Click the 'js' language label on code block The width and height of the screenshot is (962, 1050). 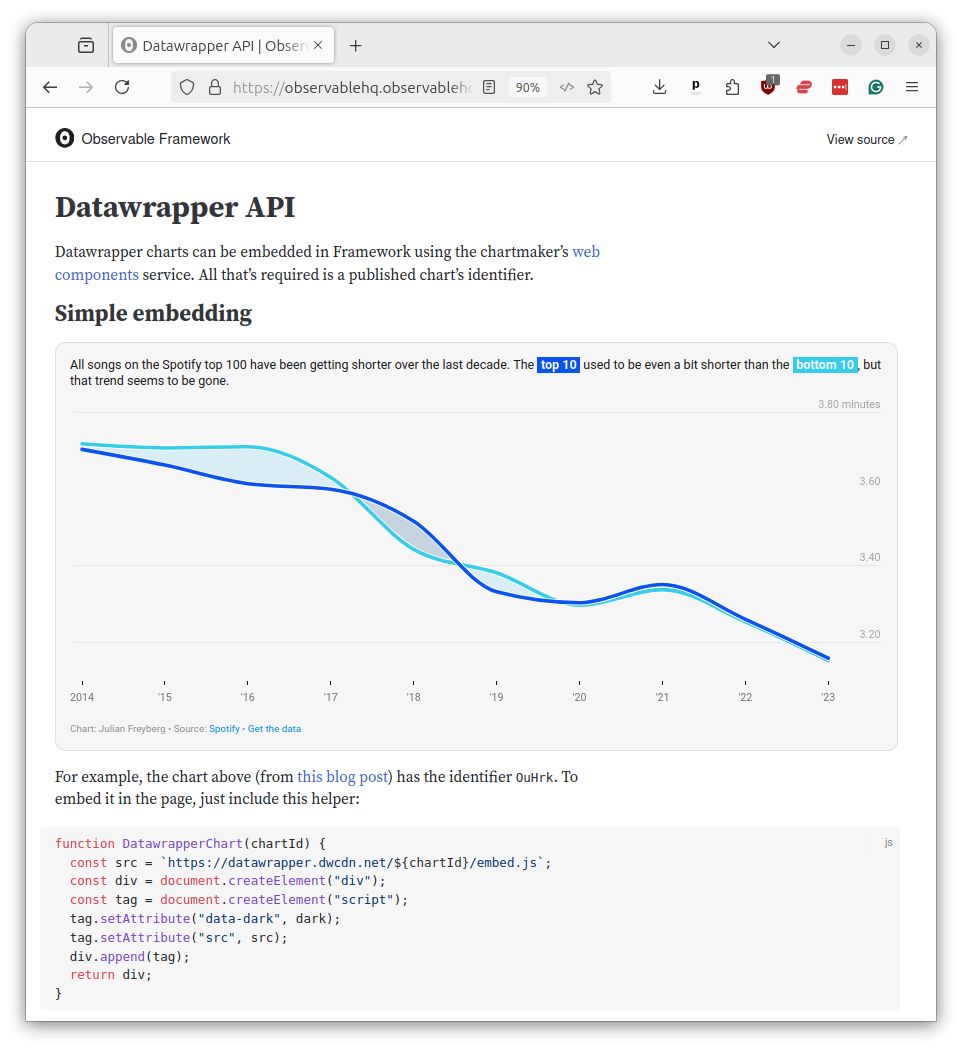coord(888,842)
